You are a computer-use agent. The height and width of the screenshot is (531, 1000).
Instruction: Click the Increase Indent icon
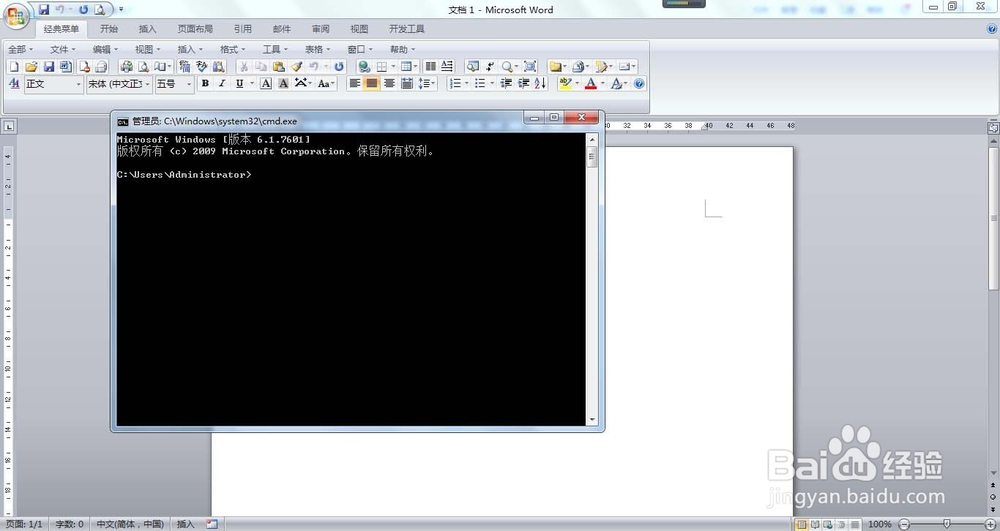524,84
